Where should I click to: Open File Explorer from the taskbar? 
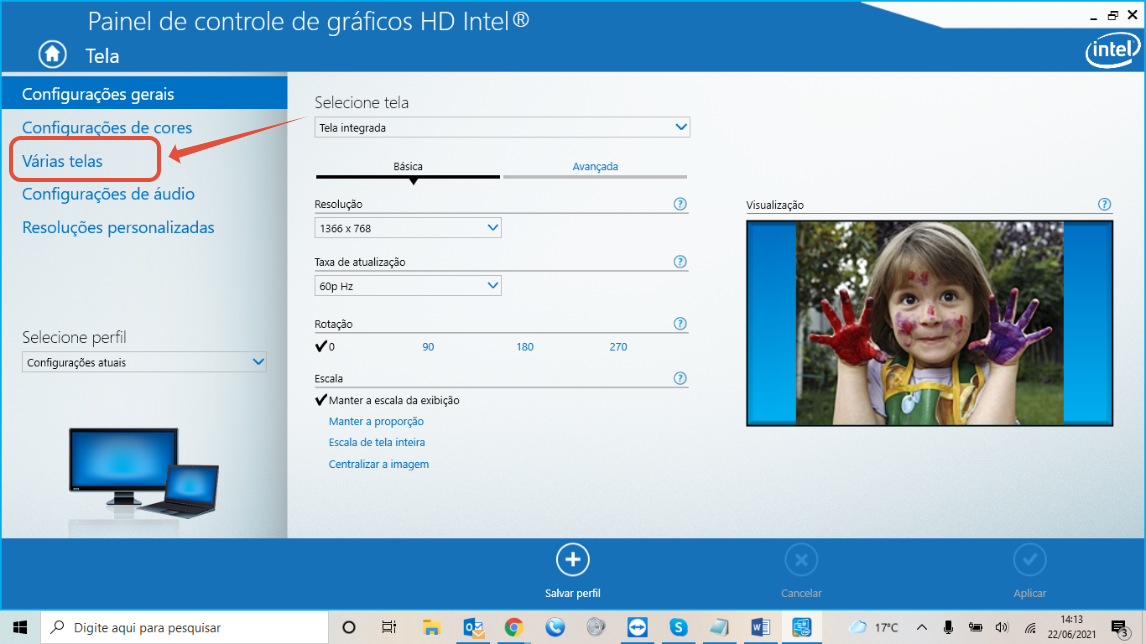click(x=431, y=627)
